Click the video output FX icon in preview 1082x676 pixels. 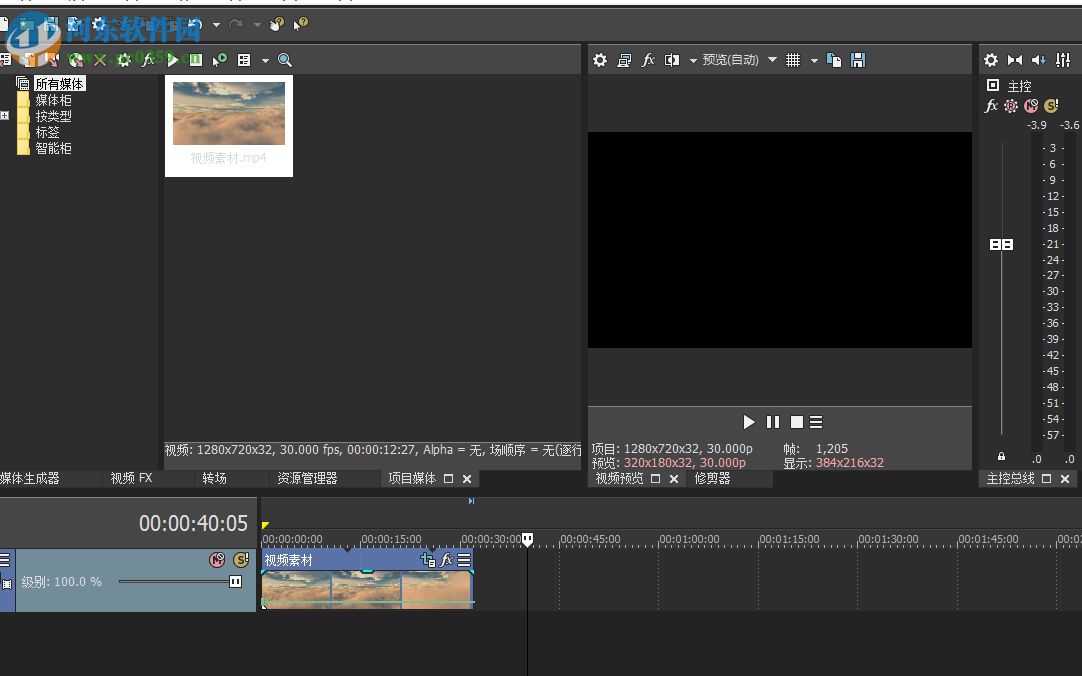(x=648, y=60)
